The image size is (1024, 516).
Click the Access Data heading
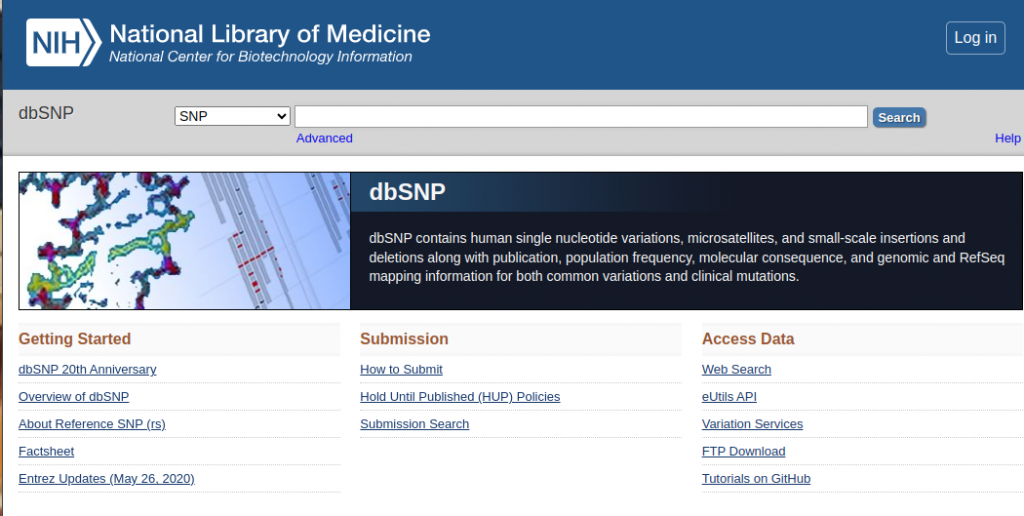748,339
